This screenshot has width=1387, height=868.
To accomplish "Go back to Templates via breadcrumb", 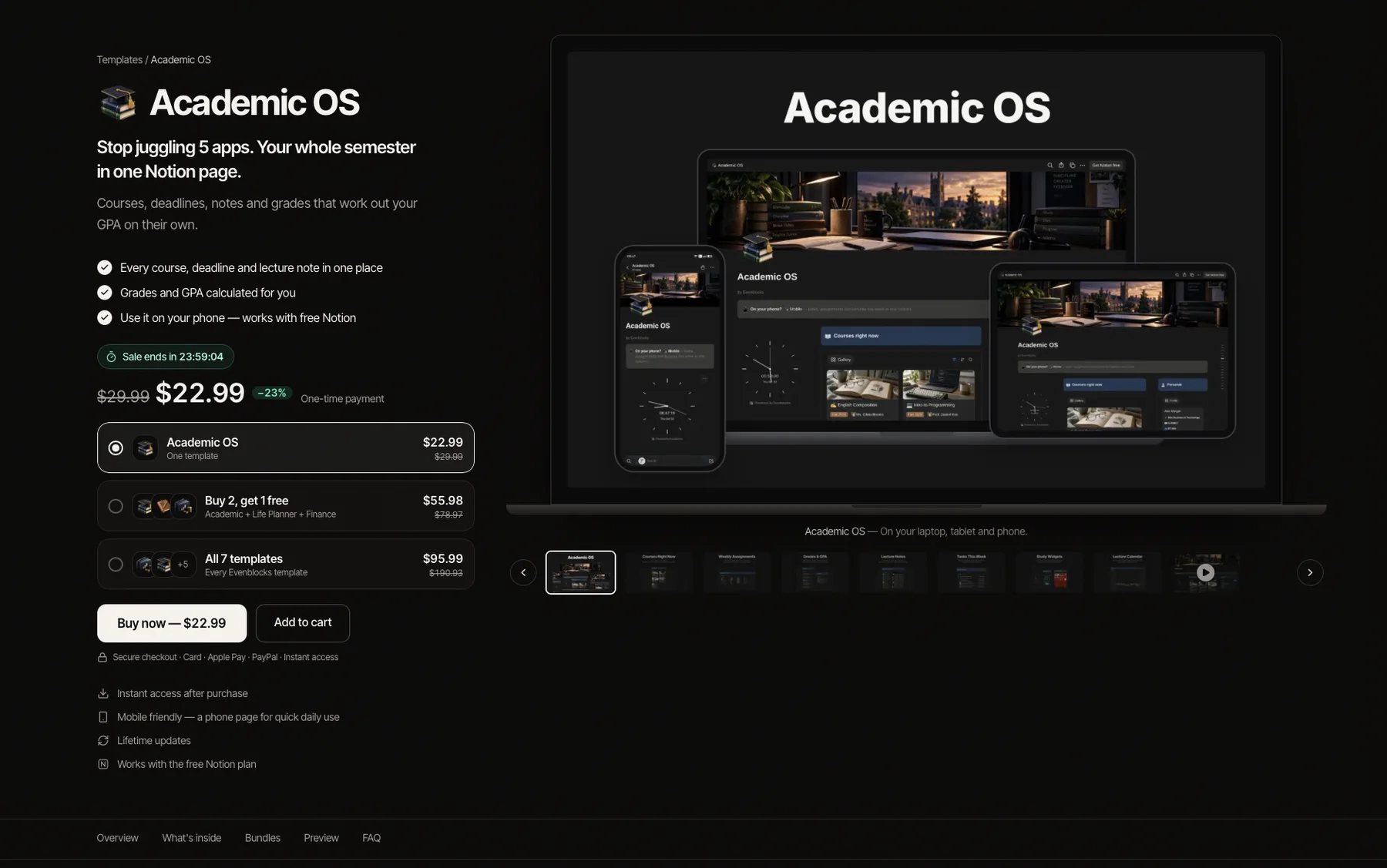I will click(x=119, y=60).
